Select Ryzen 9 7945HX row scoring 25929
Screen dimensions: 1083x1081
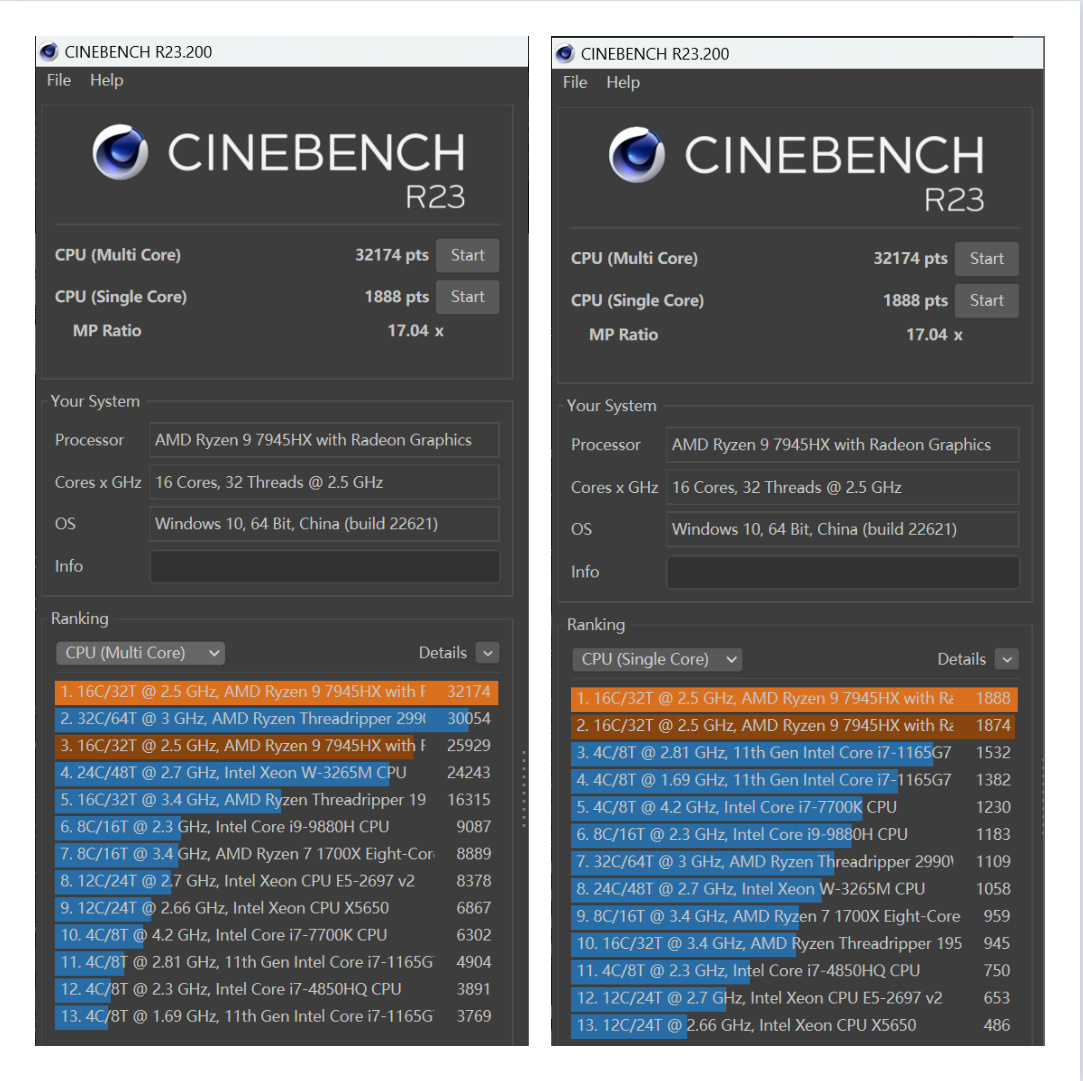tap(276, 746)
